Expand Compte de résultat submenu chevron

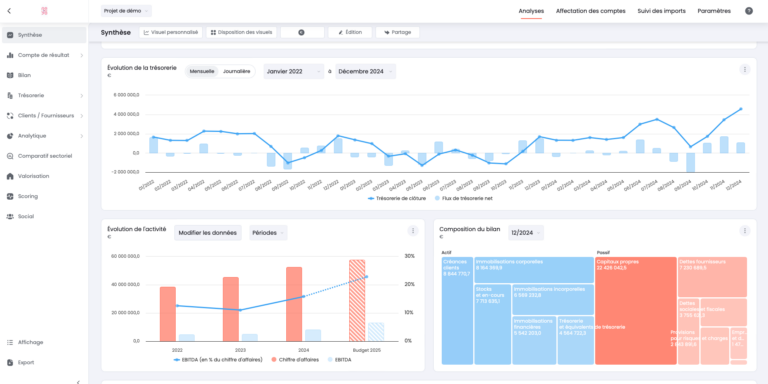[82, 55]
